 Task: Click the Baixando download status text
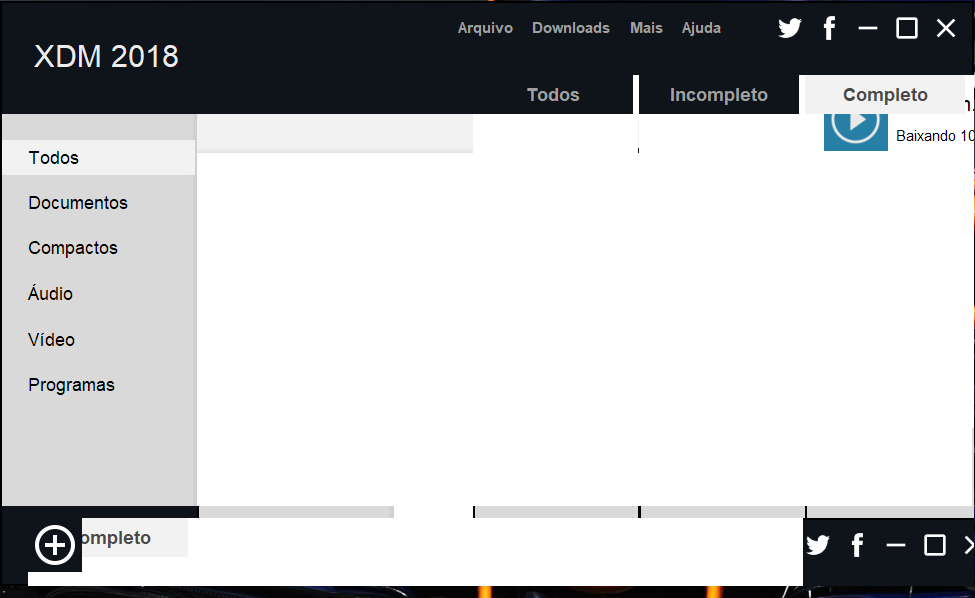(935, 136)
